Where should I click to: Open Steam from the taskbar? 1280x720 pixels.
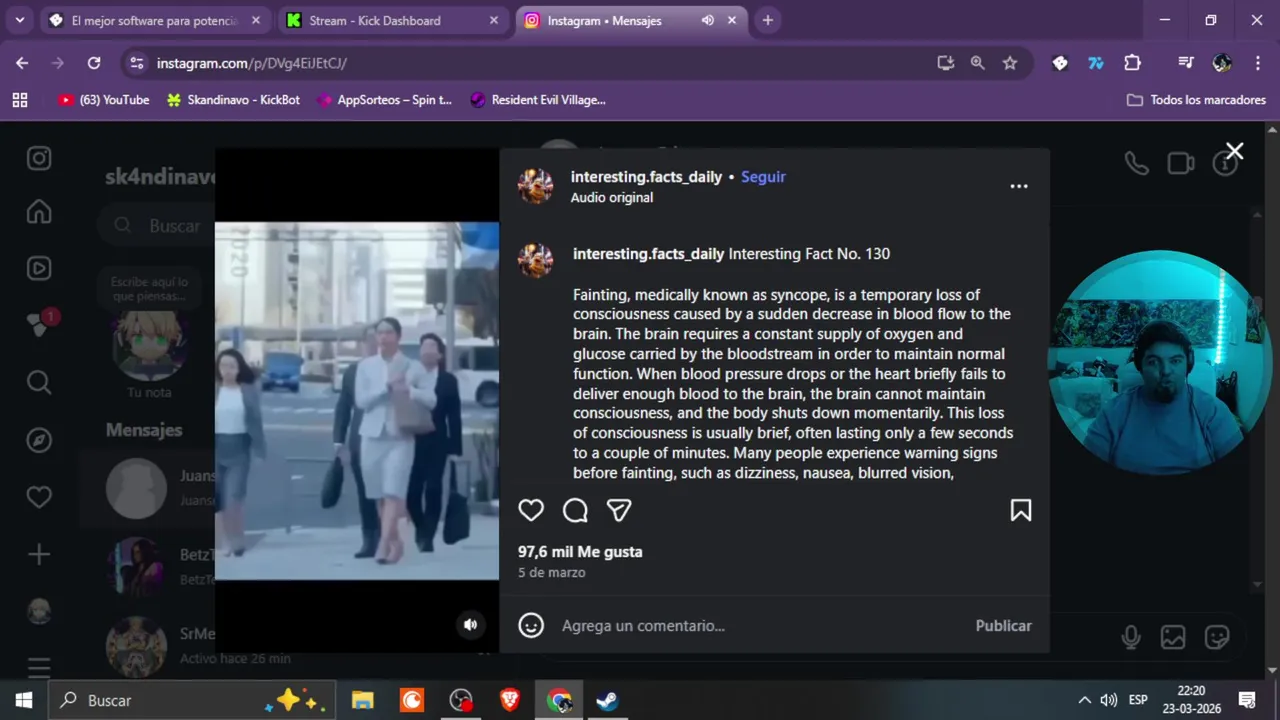(x=607, y=700)
